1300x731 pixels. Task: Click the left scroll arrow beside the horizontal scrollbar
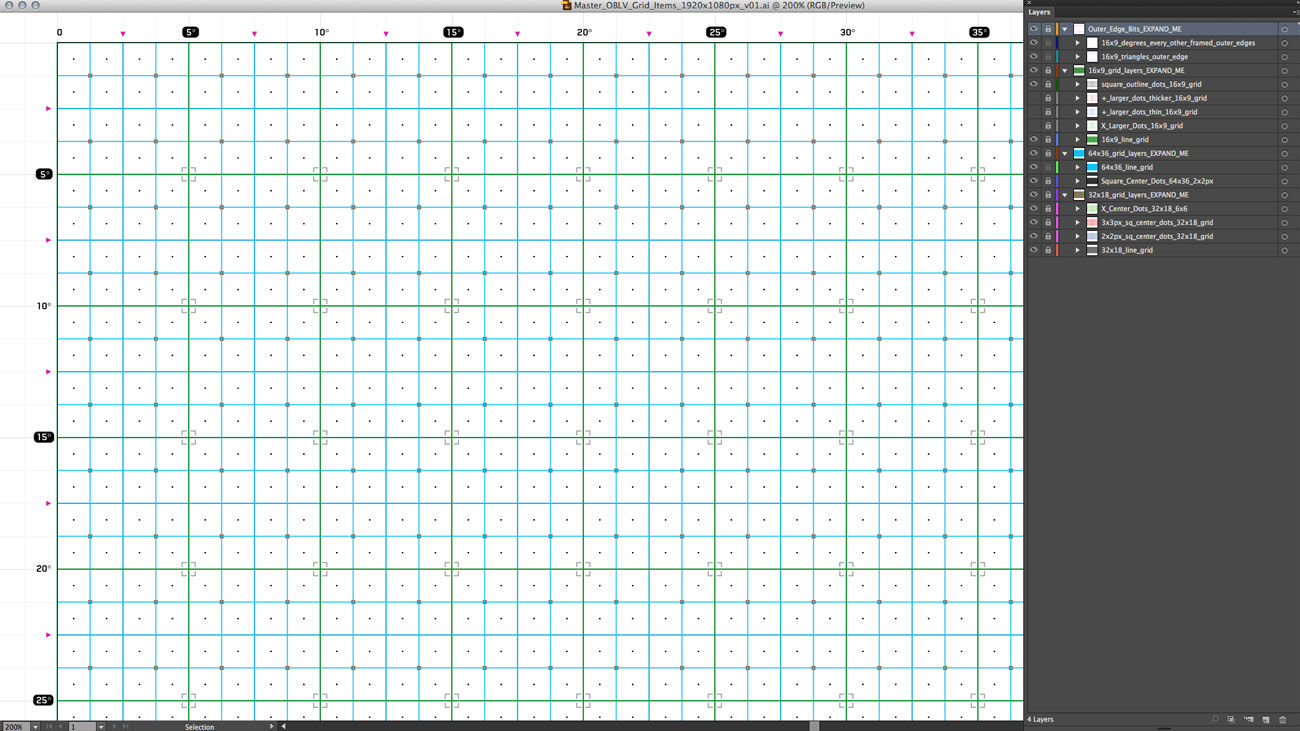(283, 726)
